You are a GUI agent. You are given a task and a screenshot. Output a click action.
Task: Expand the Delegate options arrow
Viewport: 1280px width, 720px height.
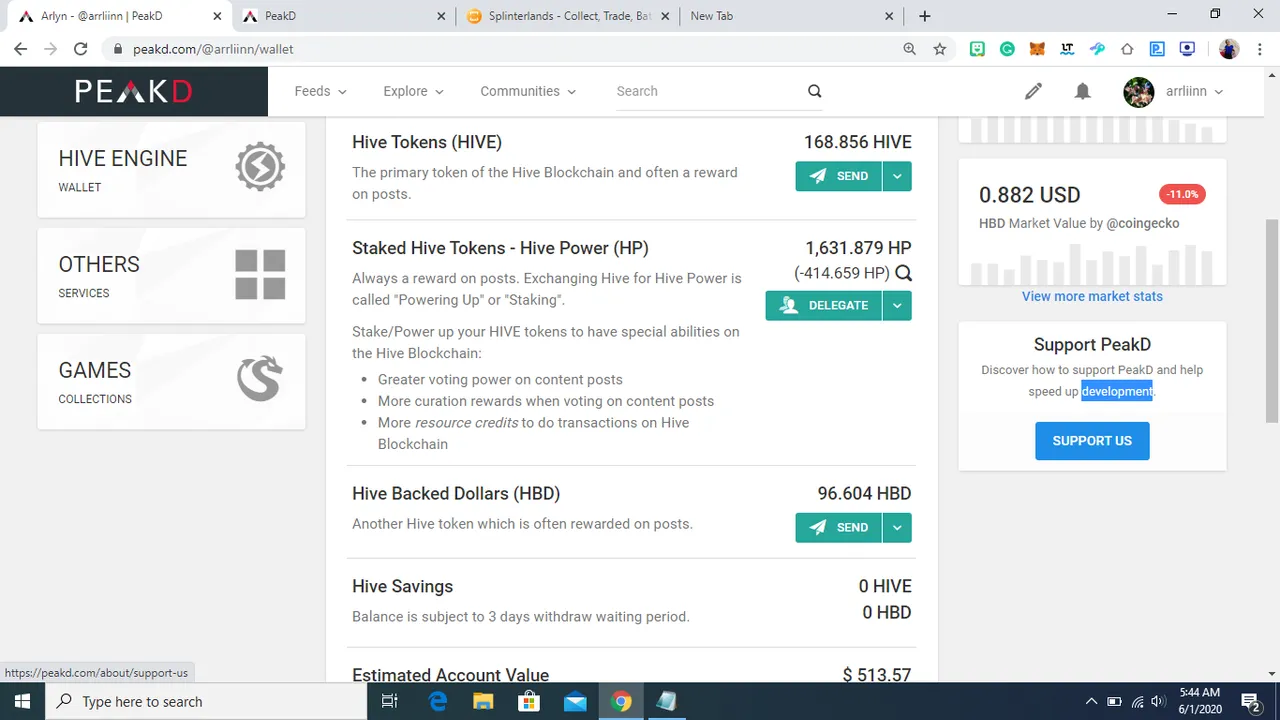[x=897, y=305]
